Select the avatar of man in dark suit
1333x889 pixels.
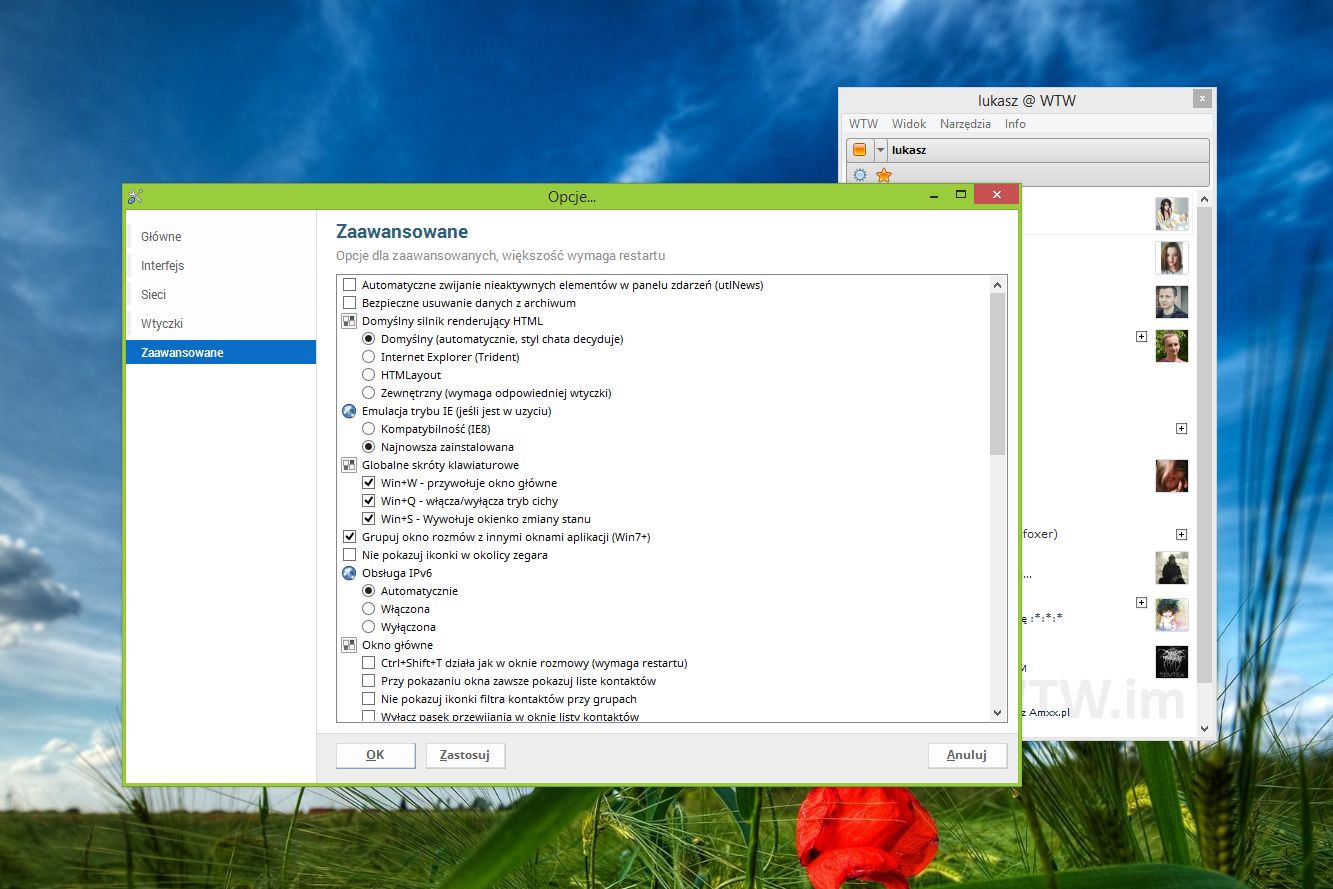click(1172, 302)
